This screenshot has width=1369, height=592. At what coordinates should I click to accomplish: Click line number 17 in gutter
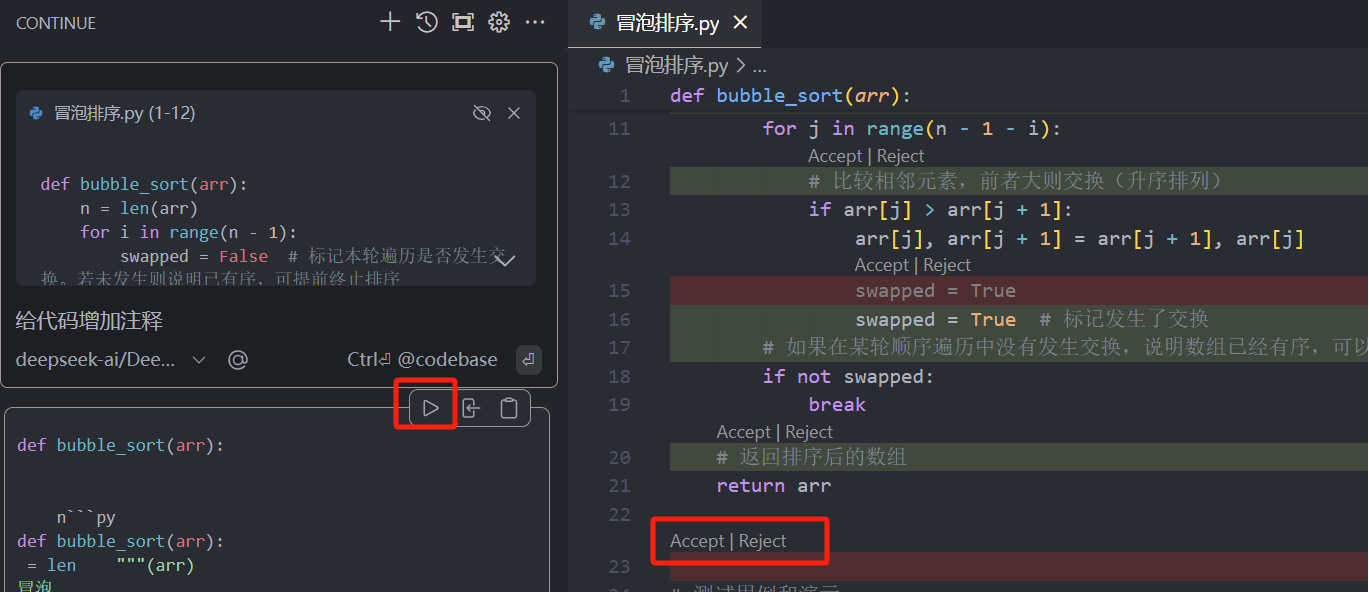pyautogui.click(x=619, y=348)
